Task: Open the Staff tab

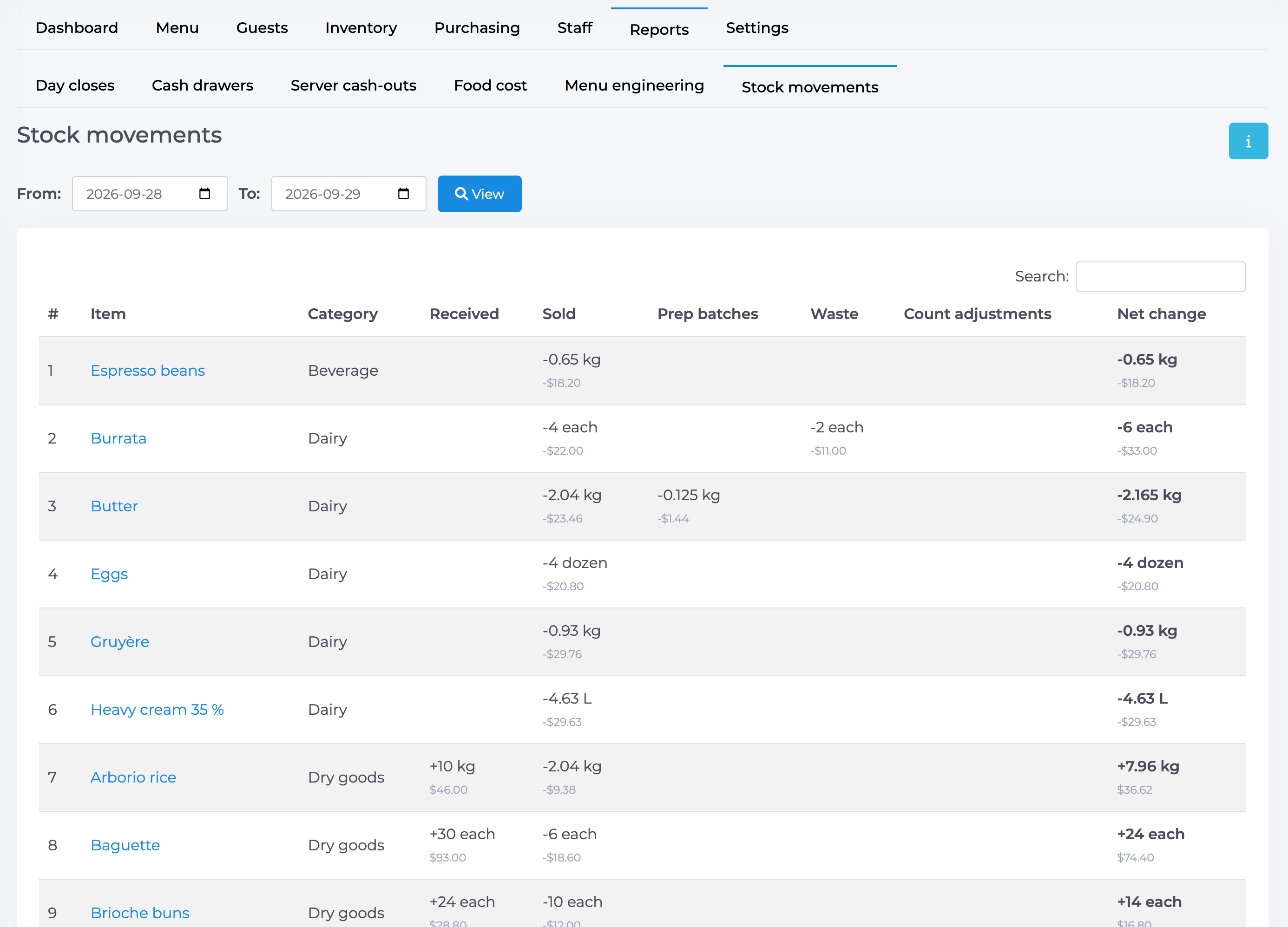Action: pyautogui.click(x=574, y=28)
